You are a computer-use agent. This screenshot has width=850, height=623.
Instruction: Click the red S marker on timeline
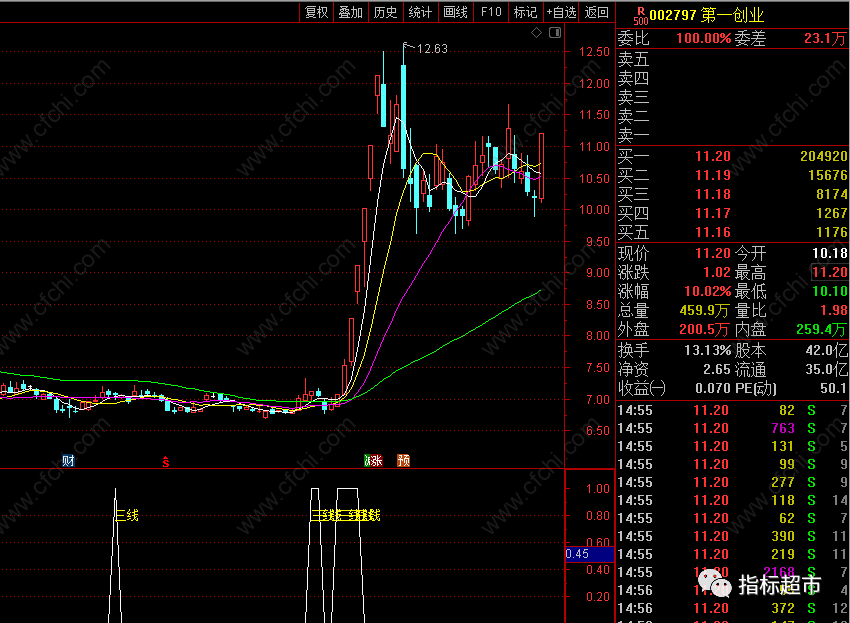point(166,462)
